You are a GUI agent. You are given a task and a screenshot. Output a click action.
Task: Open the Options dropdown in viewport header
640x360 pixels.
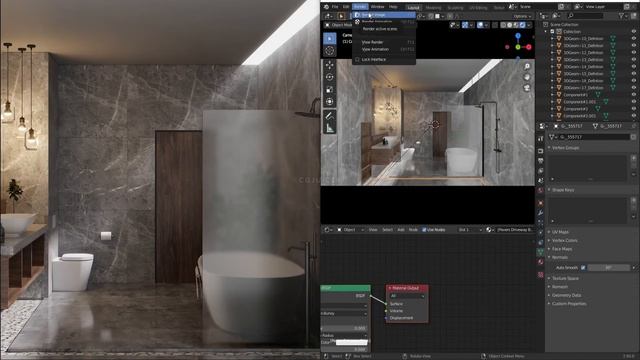522,16
